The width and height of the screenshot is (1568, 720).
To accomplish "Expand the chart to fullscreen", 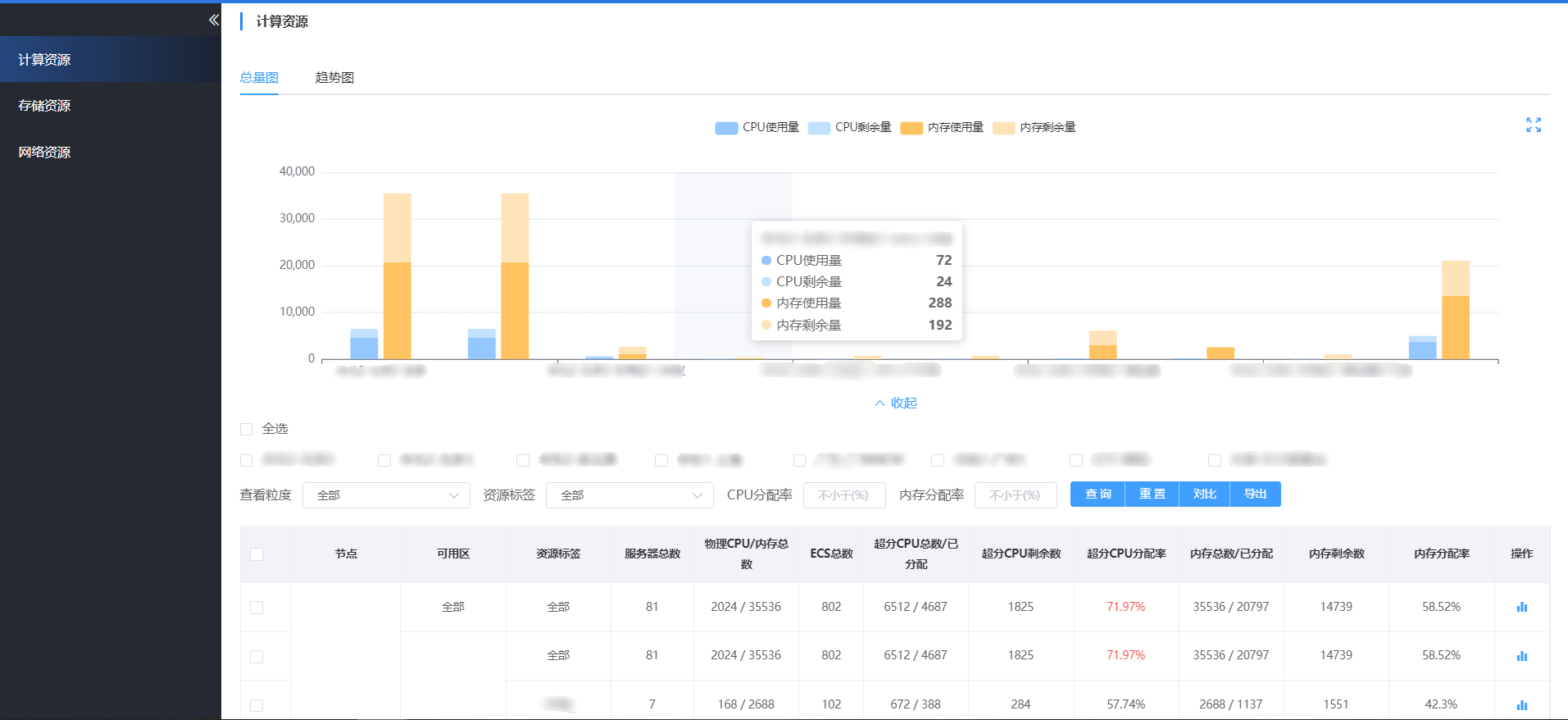I will (x=1533, y=125).
